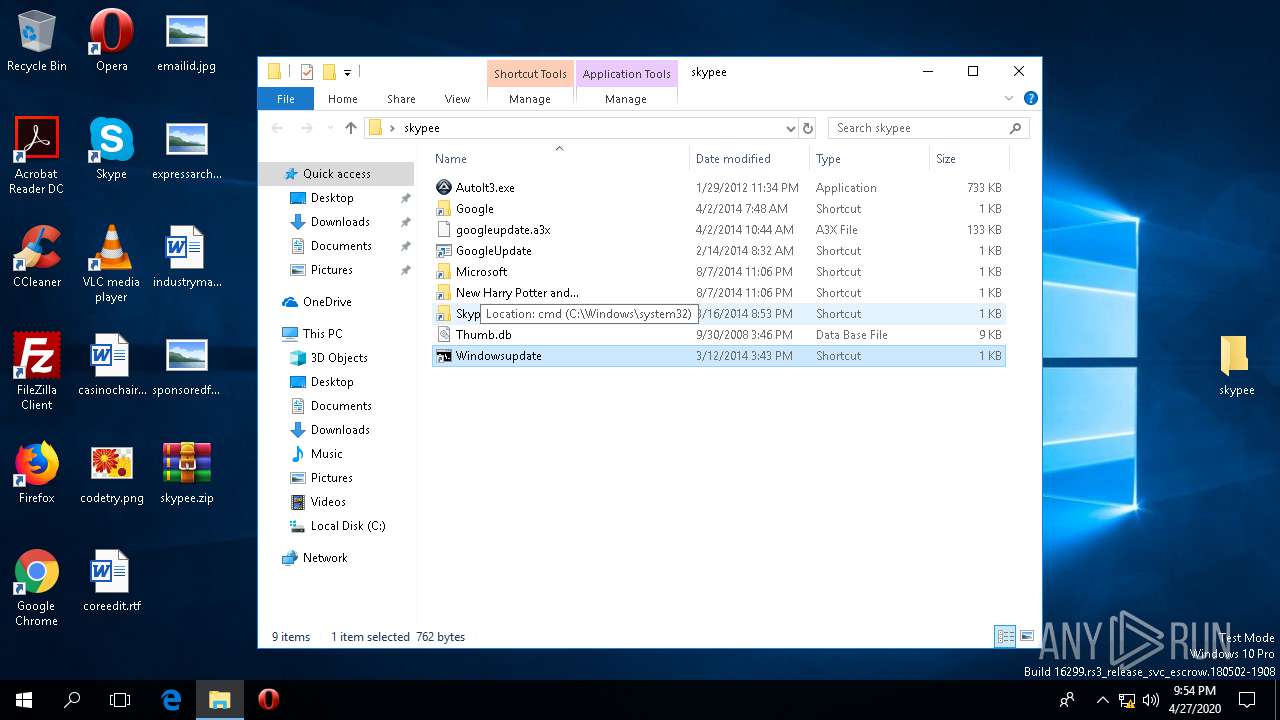Screen dimensions: 1280x720
Task: Open the Quick Access Toolbar customize dropdown
Action: [x=347, y=72]
